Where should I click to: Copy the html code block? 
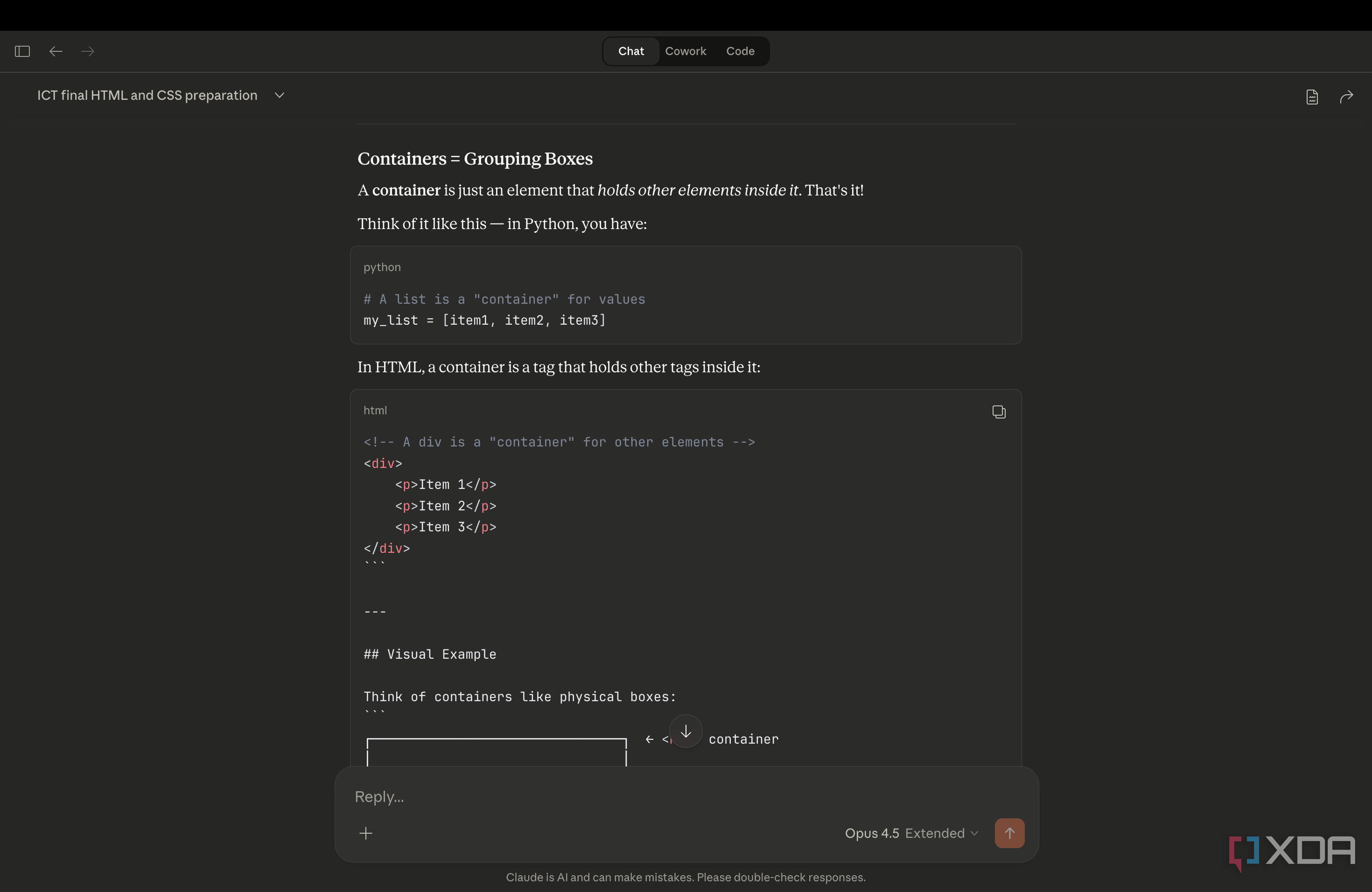tap(999, 411)
